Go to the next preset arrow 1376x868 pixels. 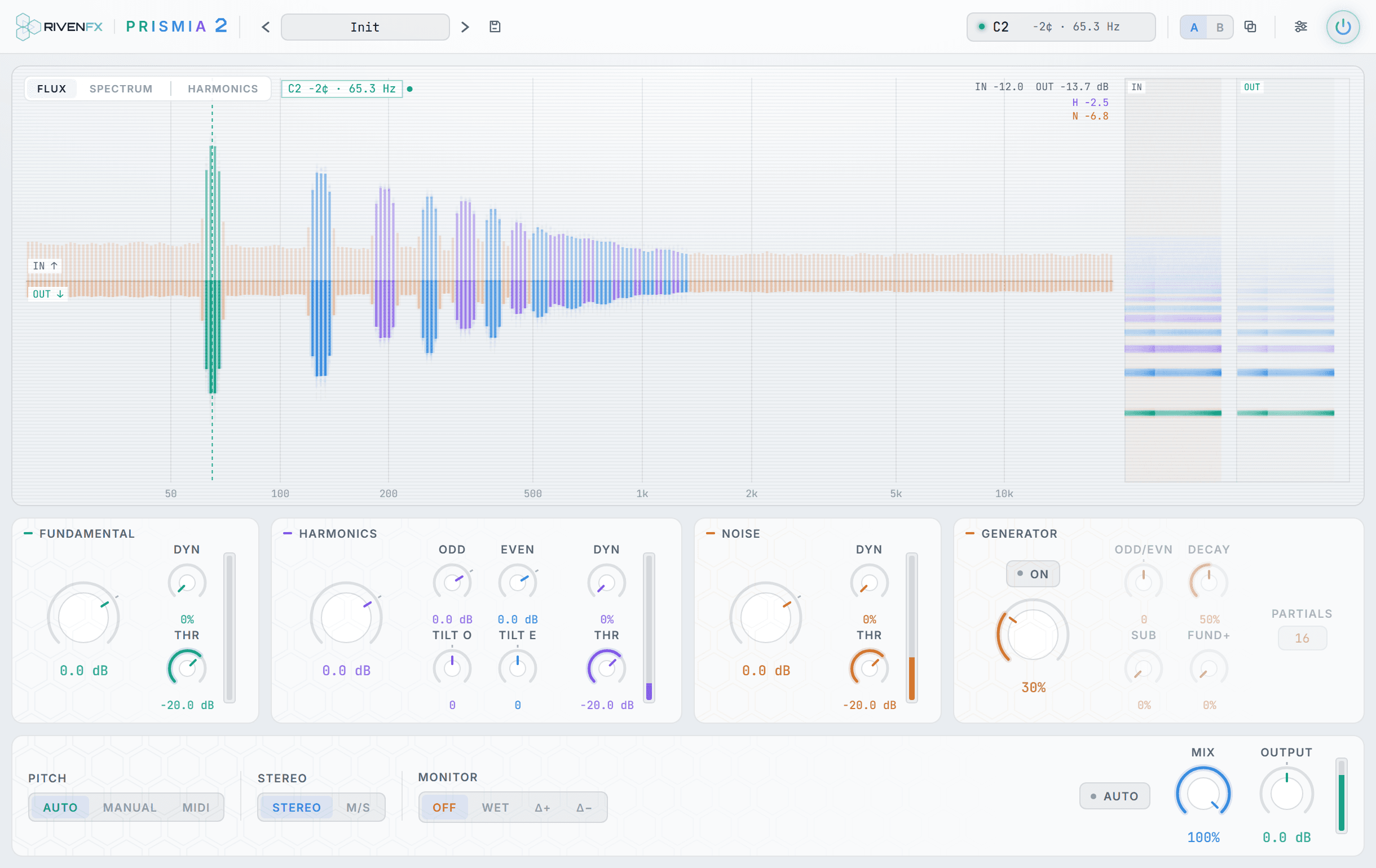(465, 27)
